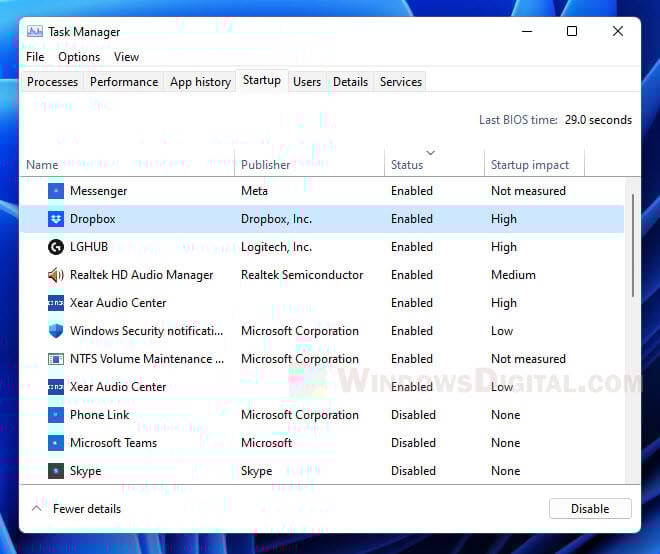Maximize the Task Manager window
660x554 pixels.
click(x=572, y=31)
